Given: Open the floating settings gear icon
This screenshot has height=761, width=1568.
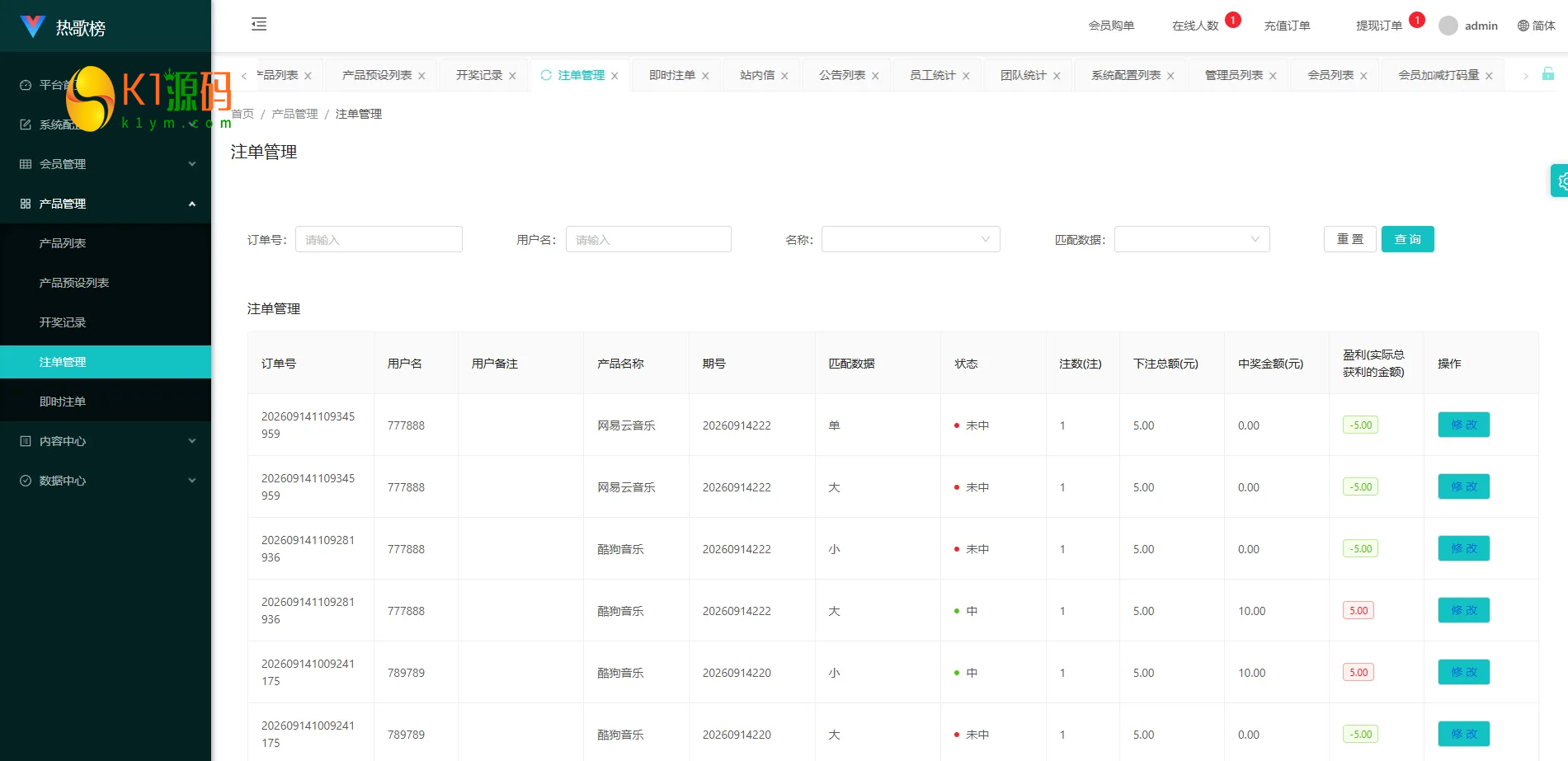Looking at the screenshot, I should [1560, 181].
